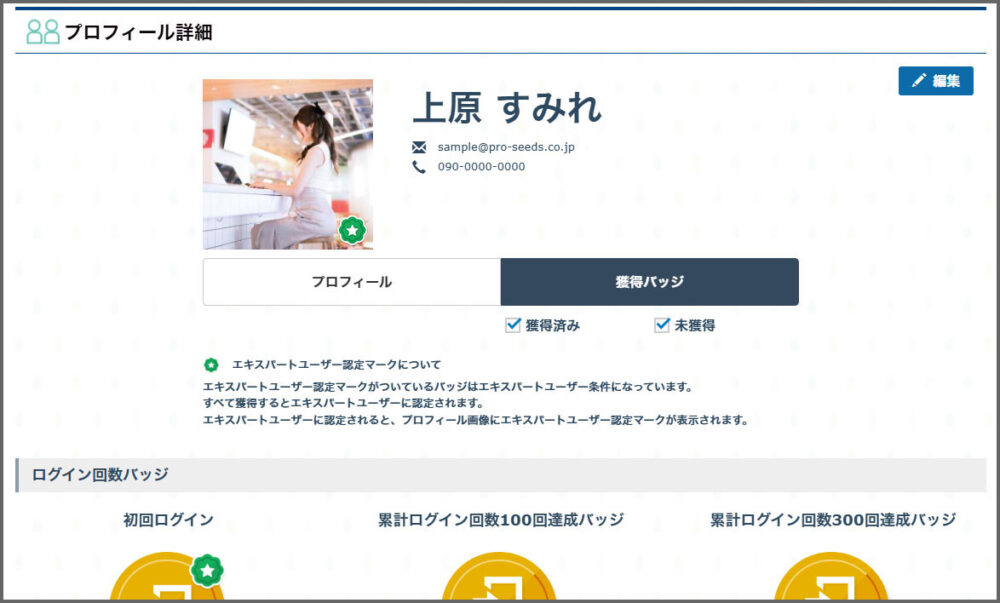Click the green star beside エキスパートユーザー認定マークについて
Viewport: 1000px width, 603px height.
[211, 365]
